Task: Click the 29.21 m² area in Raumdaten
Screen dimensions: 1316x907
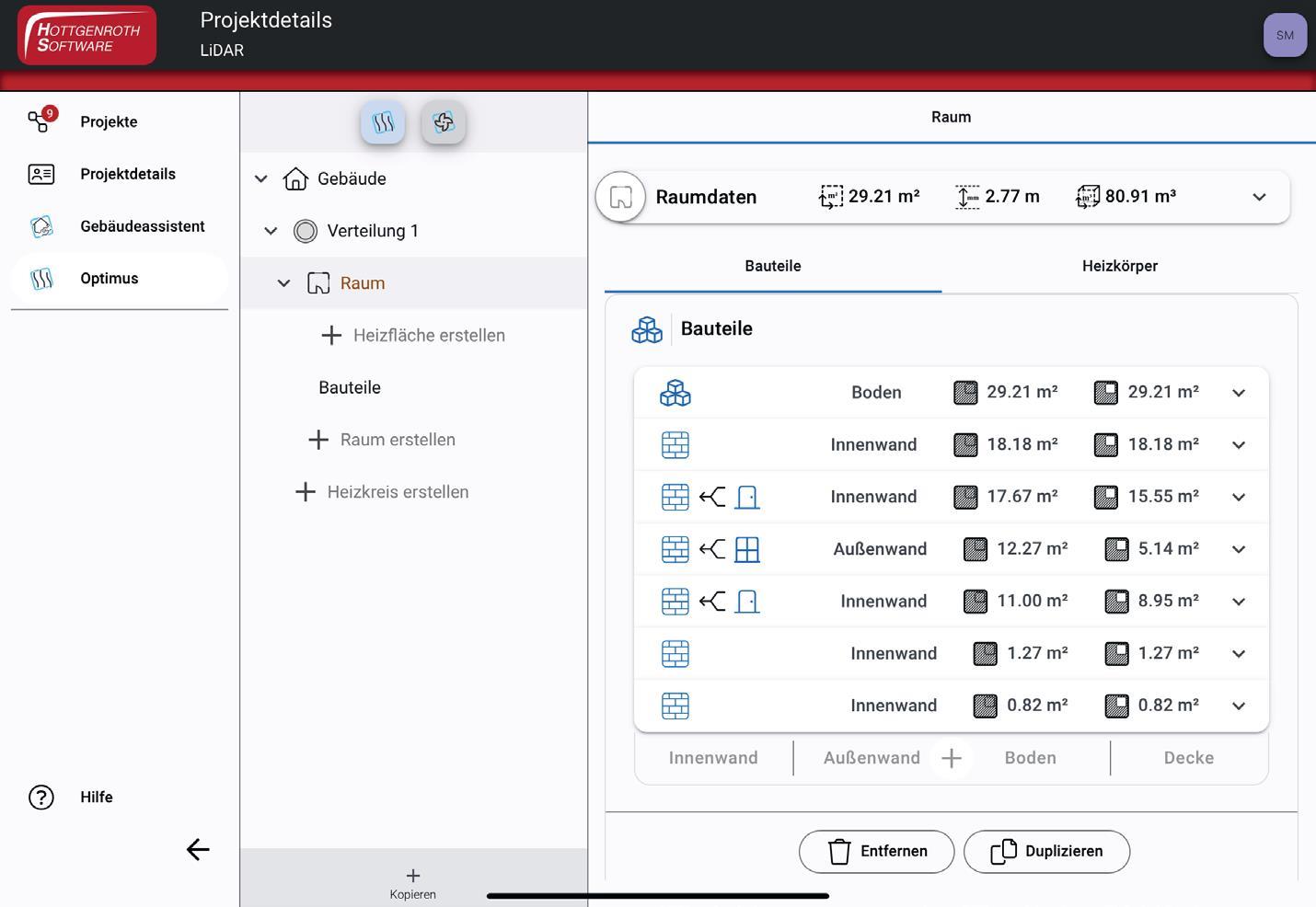Action: [x=884, y=196]
